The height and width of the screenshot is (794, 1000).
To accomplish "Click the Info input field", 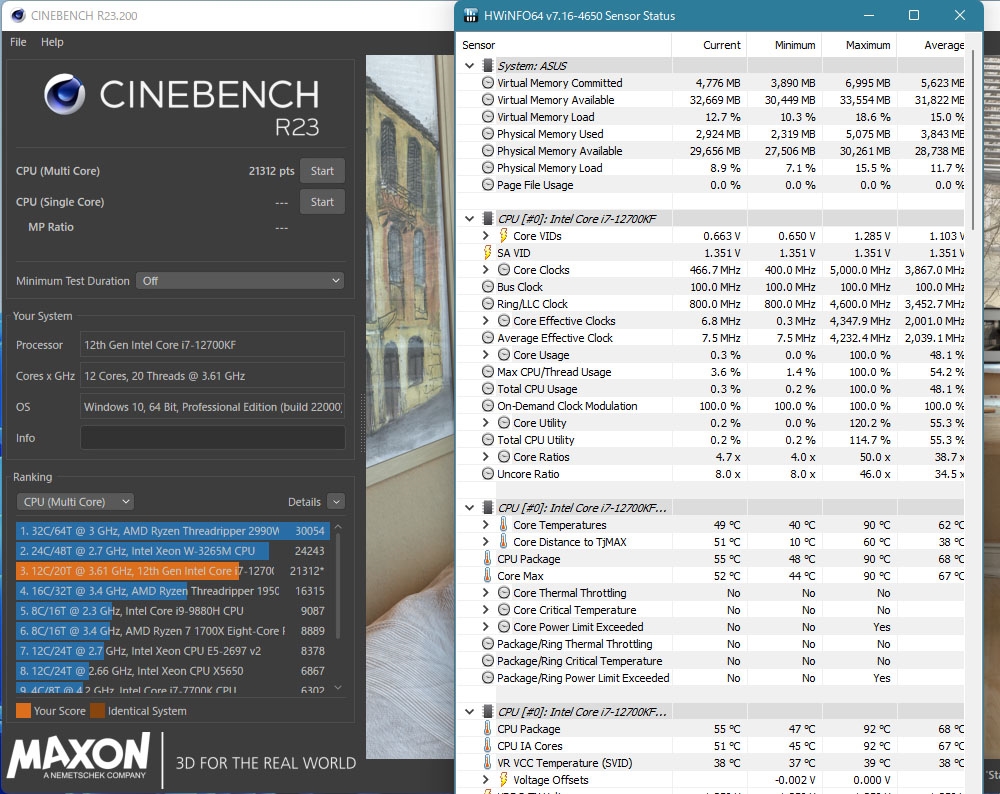I will (x=212, y=438).
